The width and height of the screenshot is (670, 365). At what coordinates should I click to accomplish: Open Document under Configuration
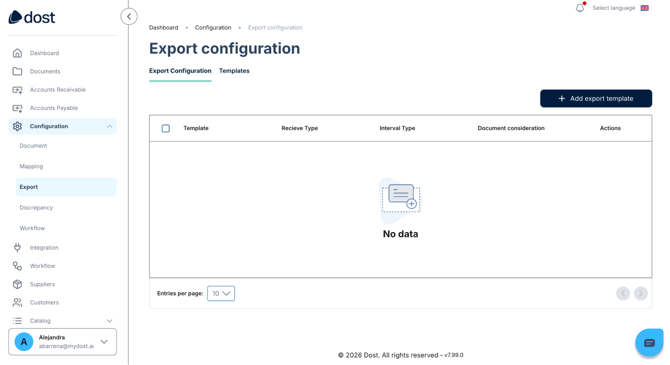coord(33,146)
